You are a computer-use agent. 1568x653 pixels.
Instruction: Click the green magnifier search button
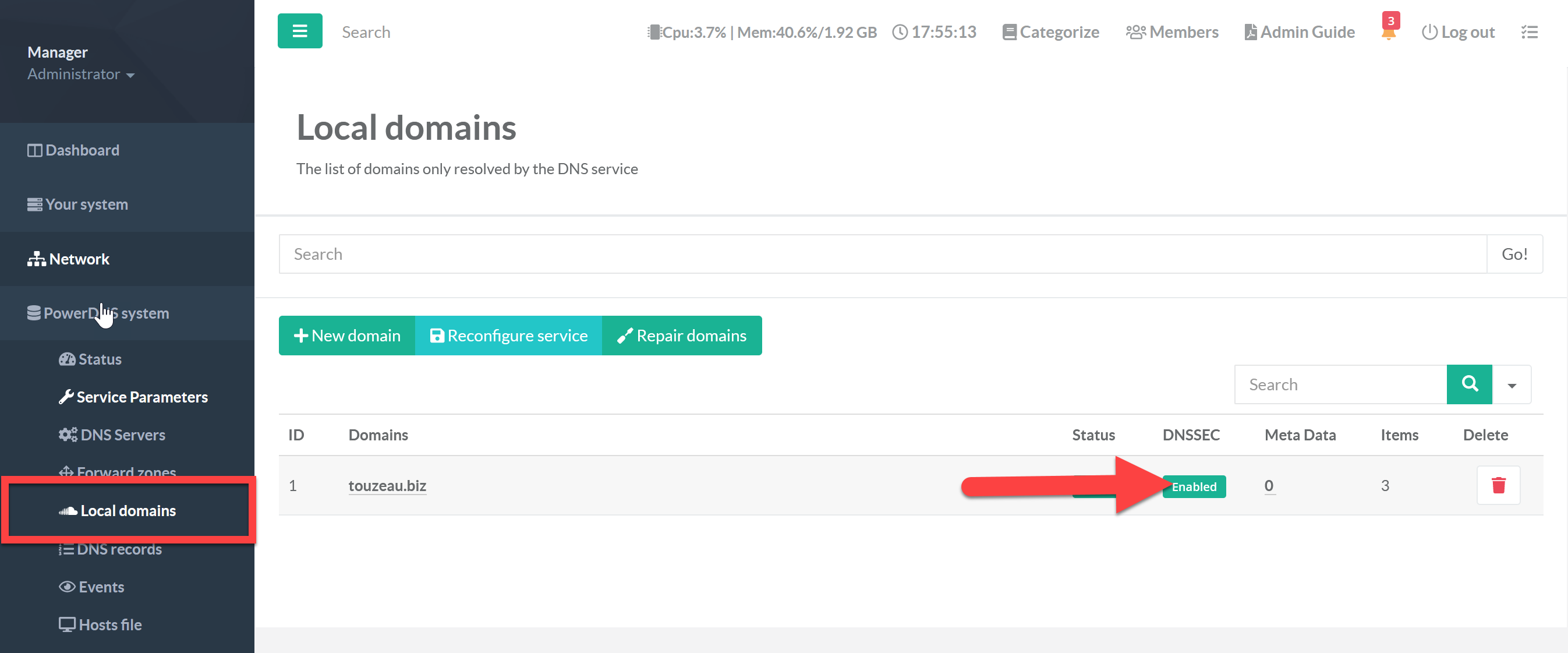click(x=1469, y=384)
